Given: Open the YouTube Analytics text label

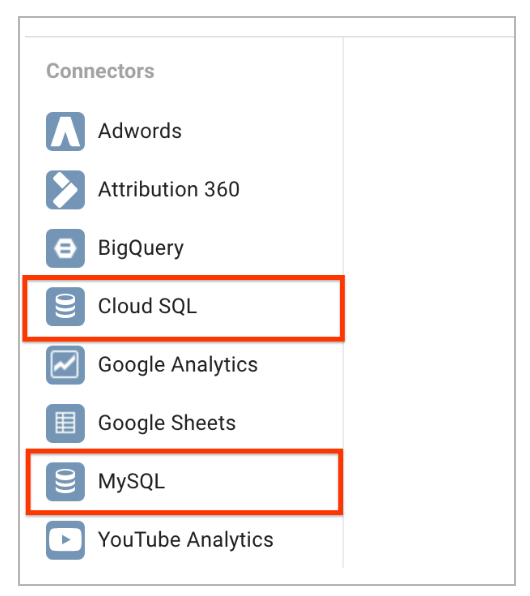Looking at the screenshot, I should pos(186,541).
